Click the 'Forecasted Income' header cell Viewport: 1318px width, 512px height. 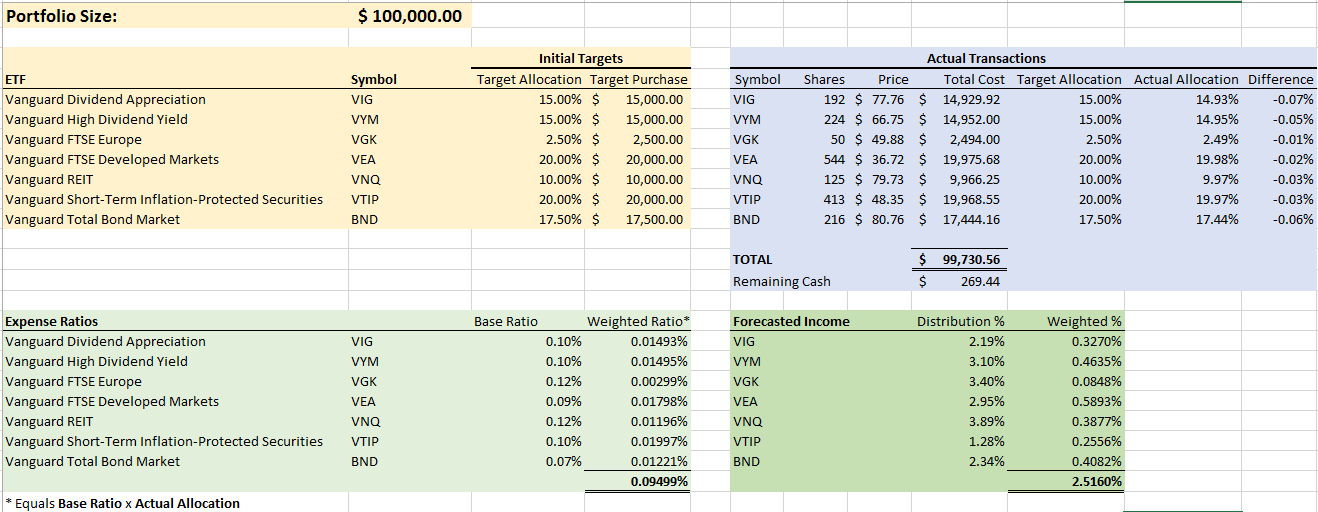click(791, 321)
